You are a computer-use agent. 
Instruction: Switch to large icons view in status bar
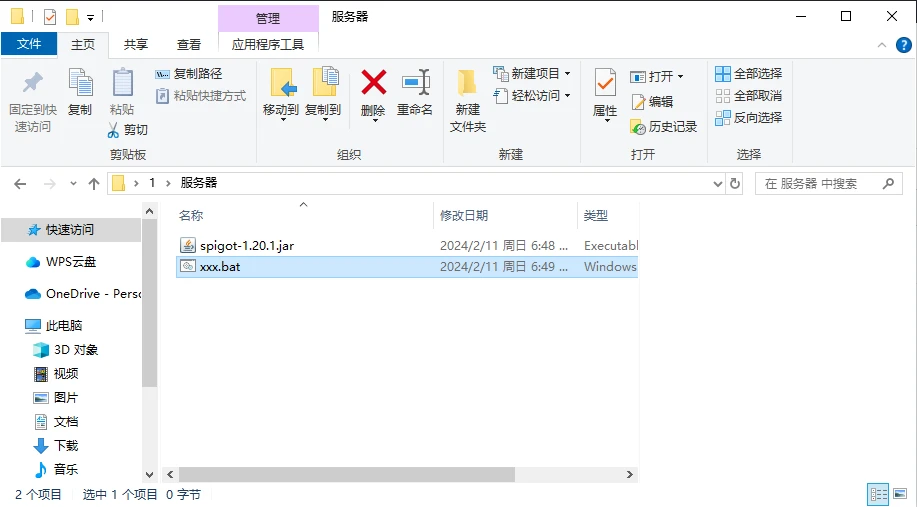point(901,494)
